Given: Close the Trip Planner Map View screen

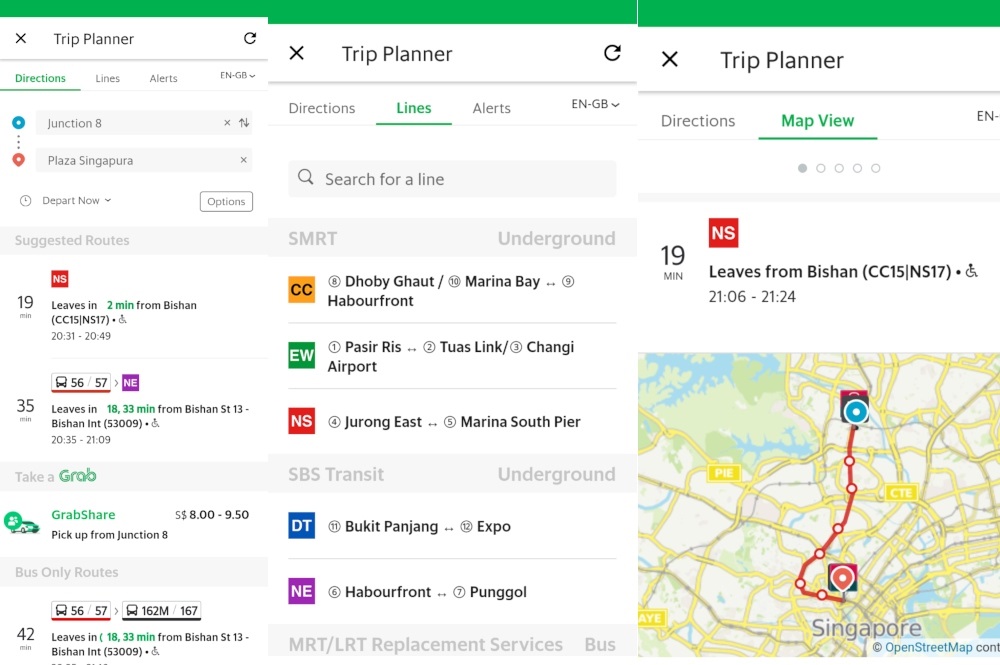Looking at the screenshot, I should tap(670, 59).
